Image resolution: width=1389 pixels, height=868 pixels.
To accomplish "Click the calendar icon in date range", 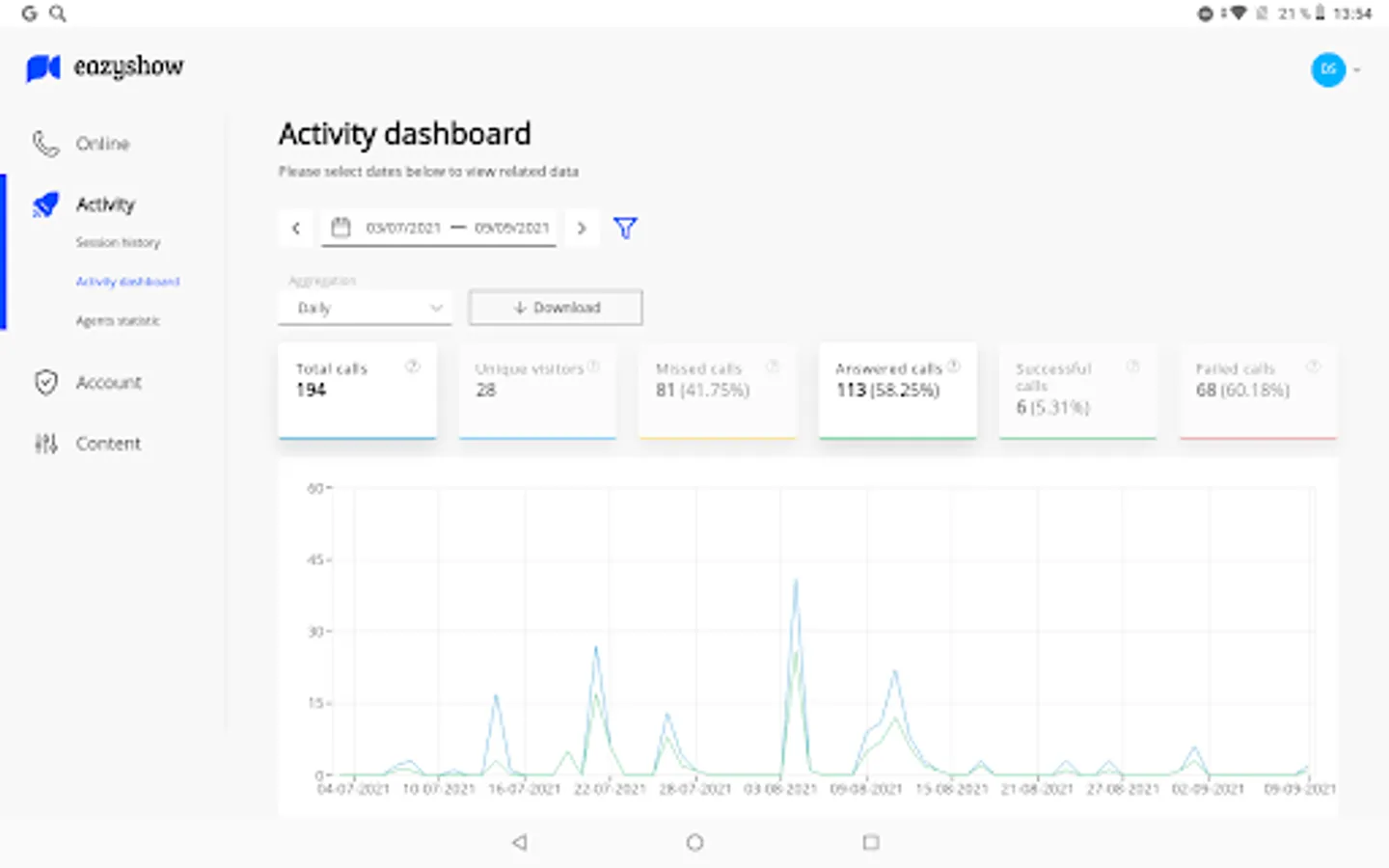I will point(340,228).
